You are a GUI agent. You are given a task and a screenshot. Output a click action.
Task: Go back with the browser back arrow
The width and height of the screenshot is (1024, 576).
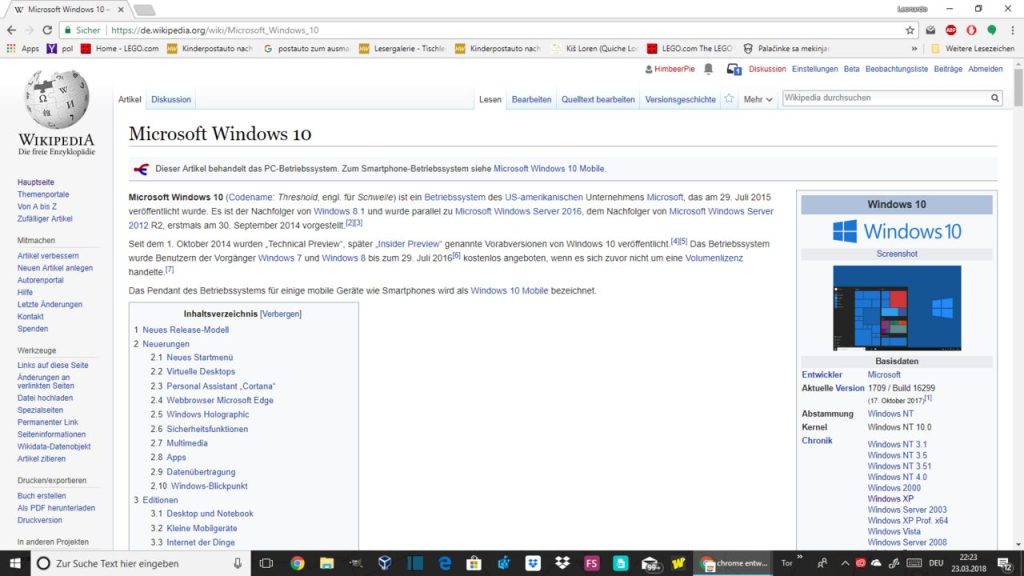[x=11, y=30]
